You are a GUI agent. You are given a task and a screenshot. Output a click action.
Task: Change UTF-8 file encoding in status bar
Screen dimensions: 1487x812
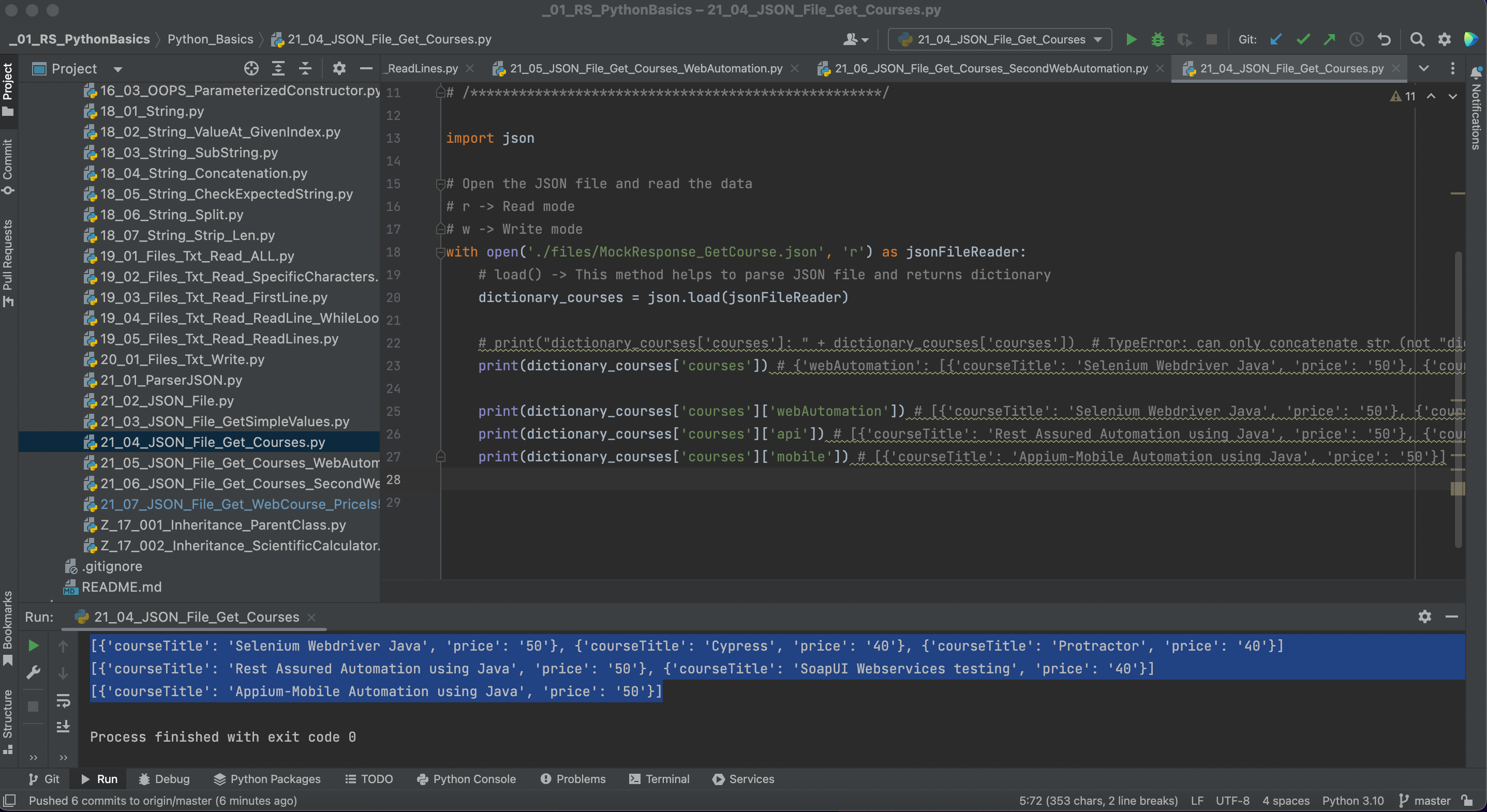pyautogui.click(x=1232, y=801)
